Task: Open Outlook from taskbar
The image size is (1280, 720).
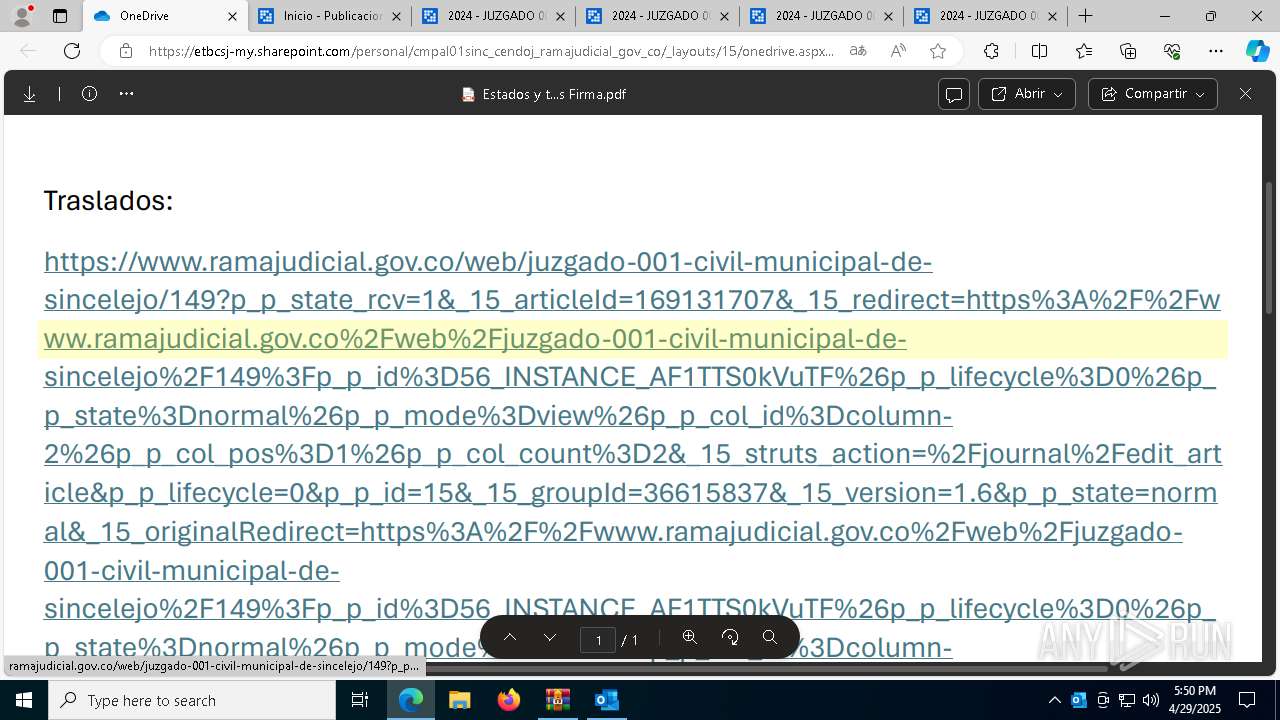Action: [606, 700]
